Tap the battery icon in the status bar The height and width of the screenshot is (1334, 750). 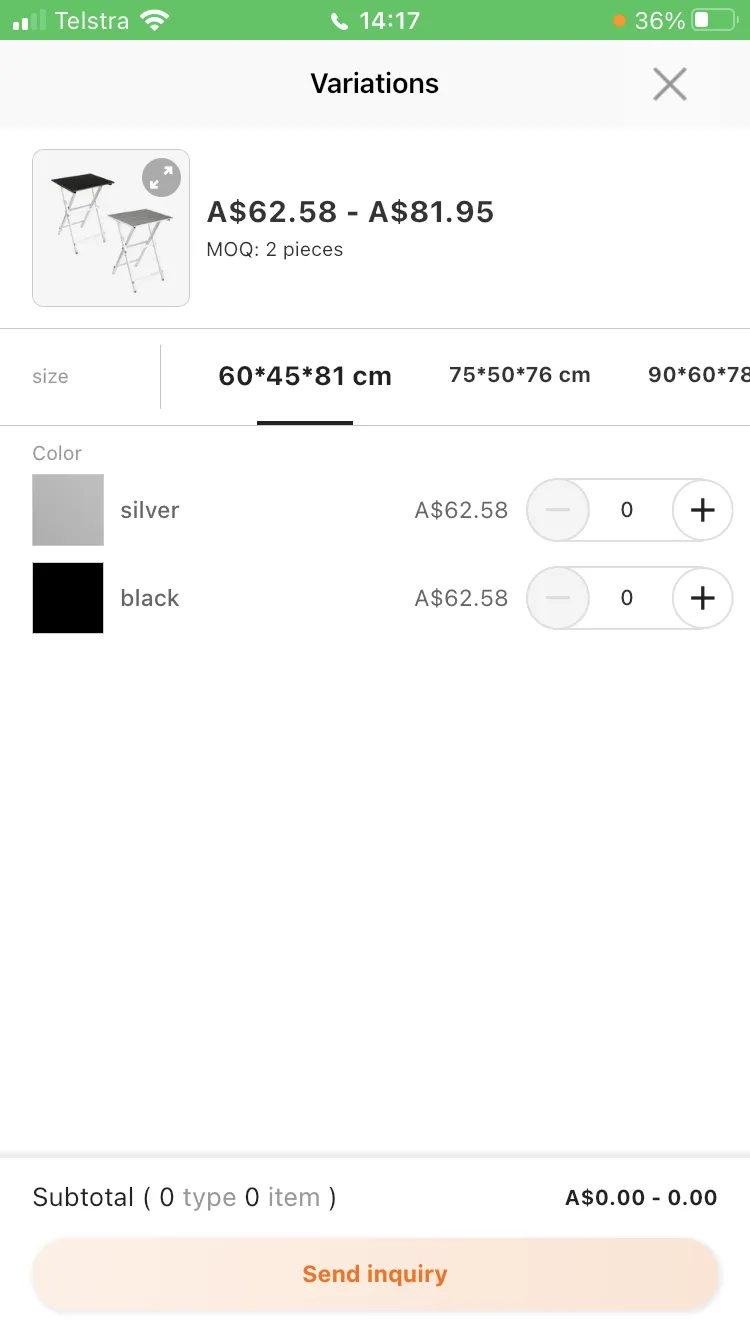715,20
